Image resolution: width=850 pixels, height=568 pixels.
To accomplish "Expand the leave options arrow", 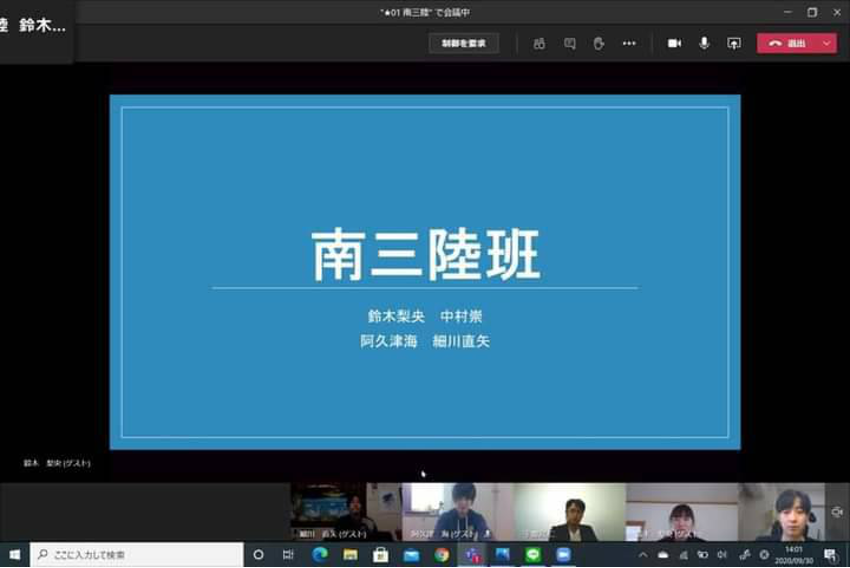I will point(827,43).
